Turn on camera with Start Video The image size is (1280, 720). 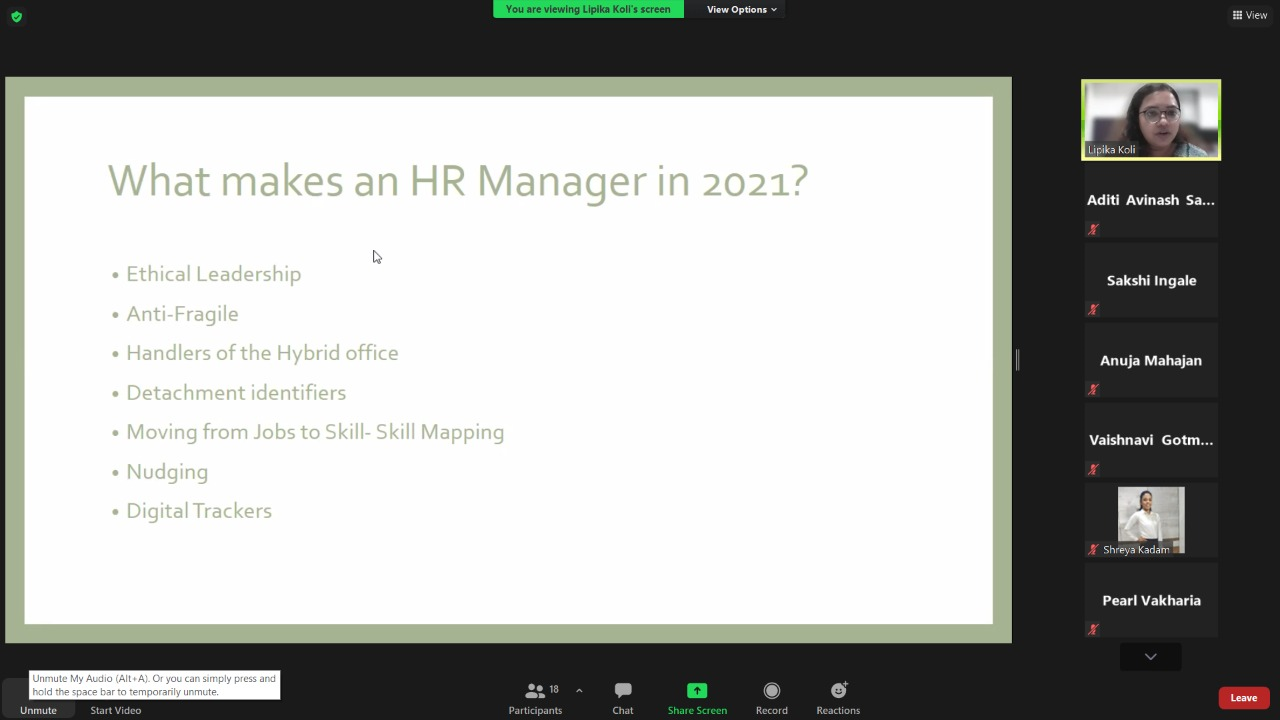pos(116,709)
